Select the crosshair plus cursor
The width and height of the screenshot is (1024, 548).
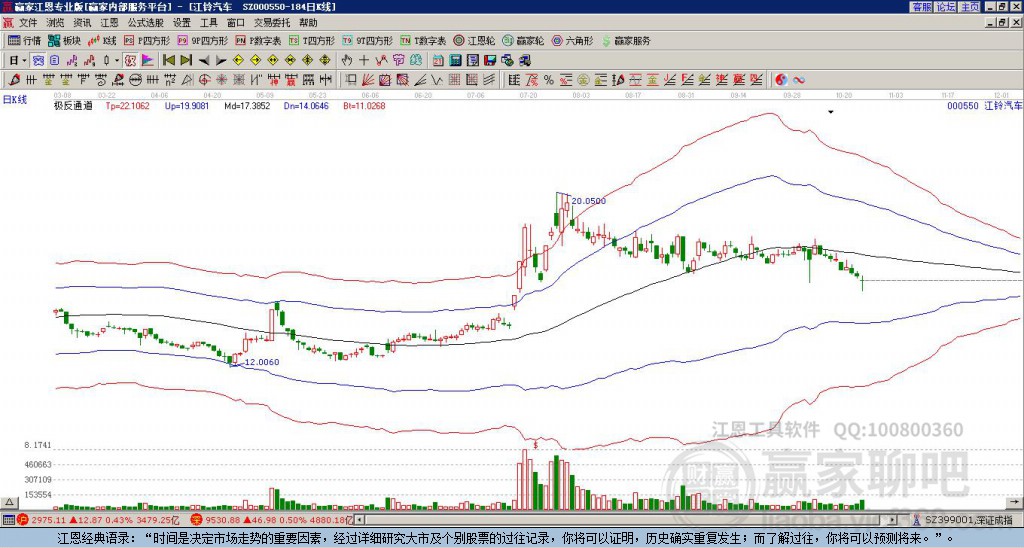click(x=364, y=61)
